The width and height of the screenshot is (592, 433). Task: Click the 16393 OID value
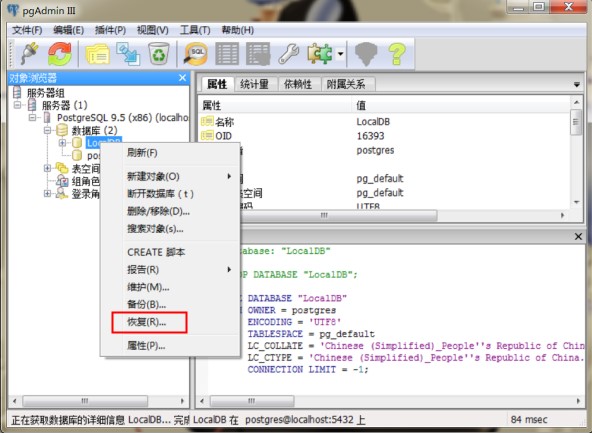click(x=370, y=136)
